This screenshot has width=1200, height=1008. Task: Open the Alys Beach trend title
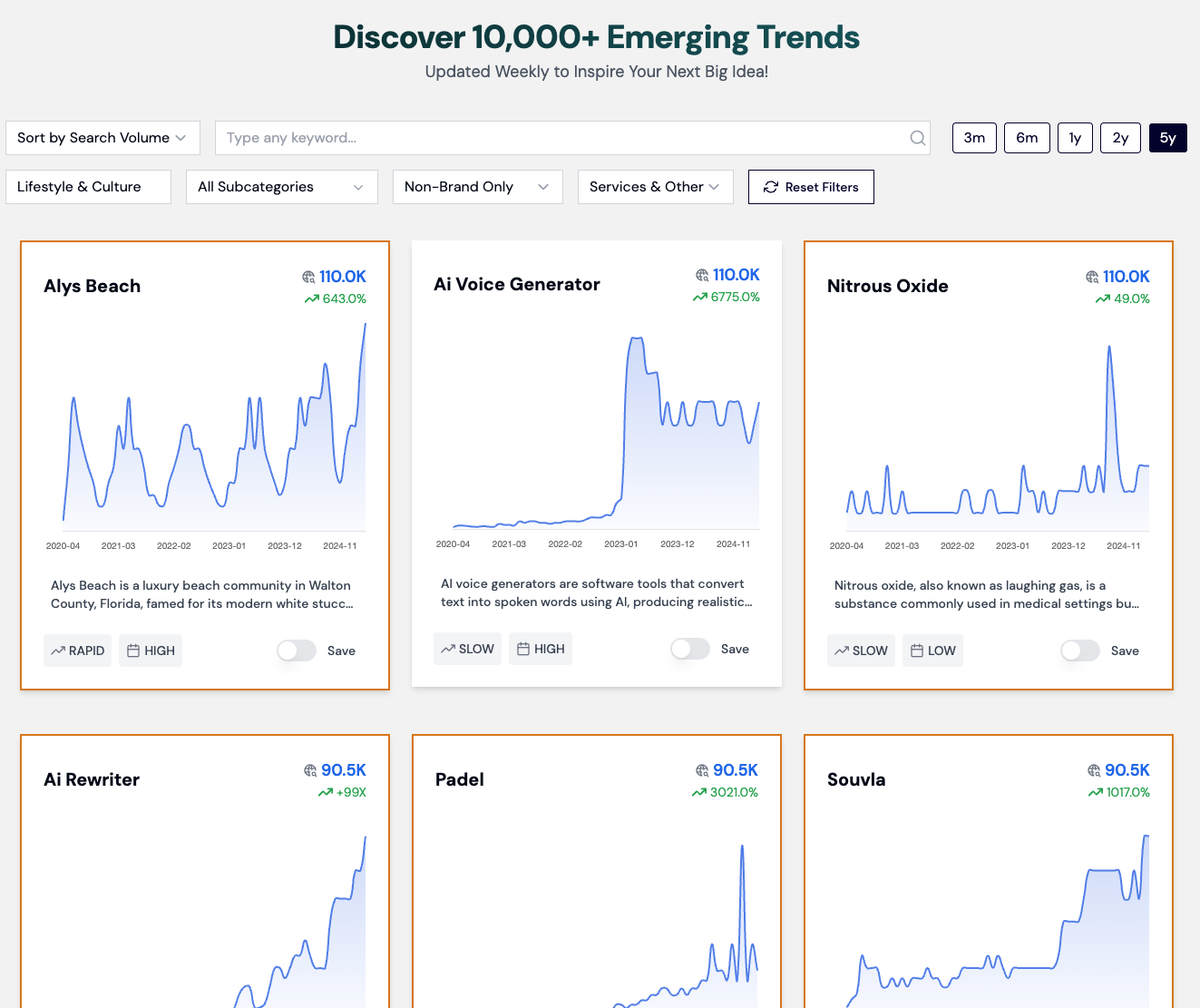tap(93, 286)
